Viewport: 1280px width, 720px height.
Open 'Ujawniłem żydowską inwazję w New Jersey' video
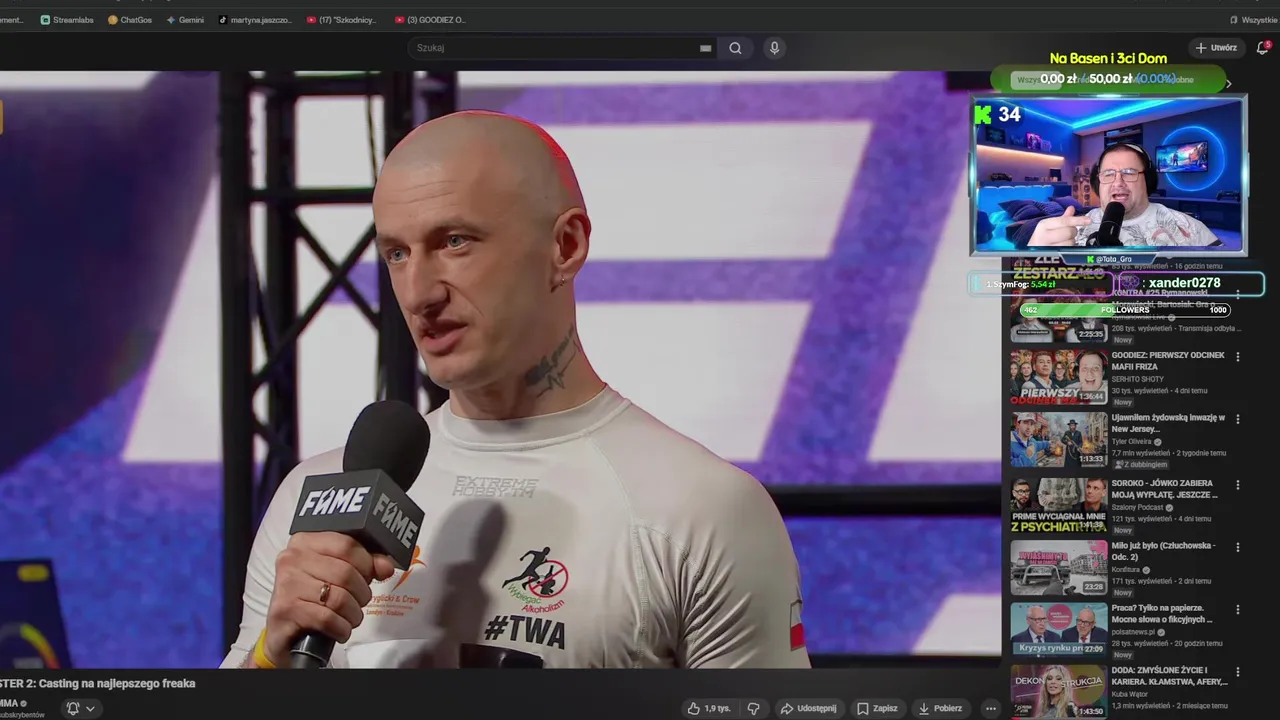pos(1167,423)
